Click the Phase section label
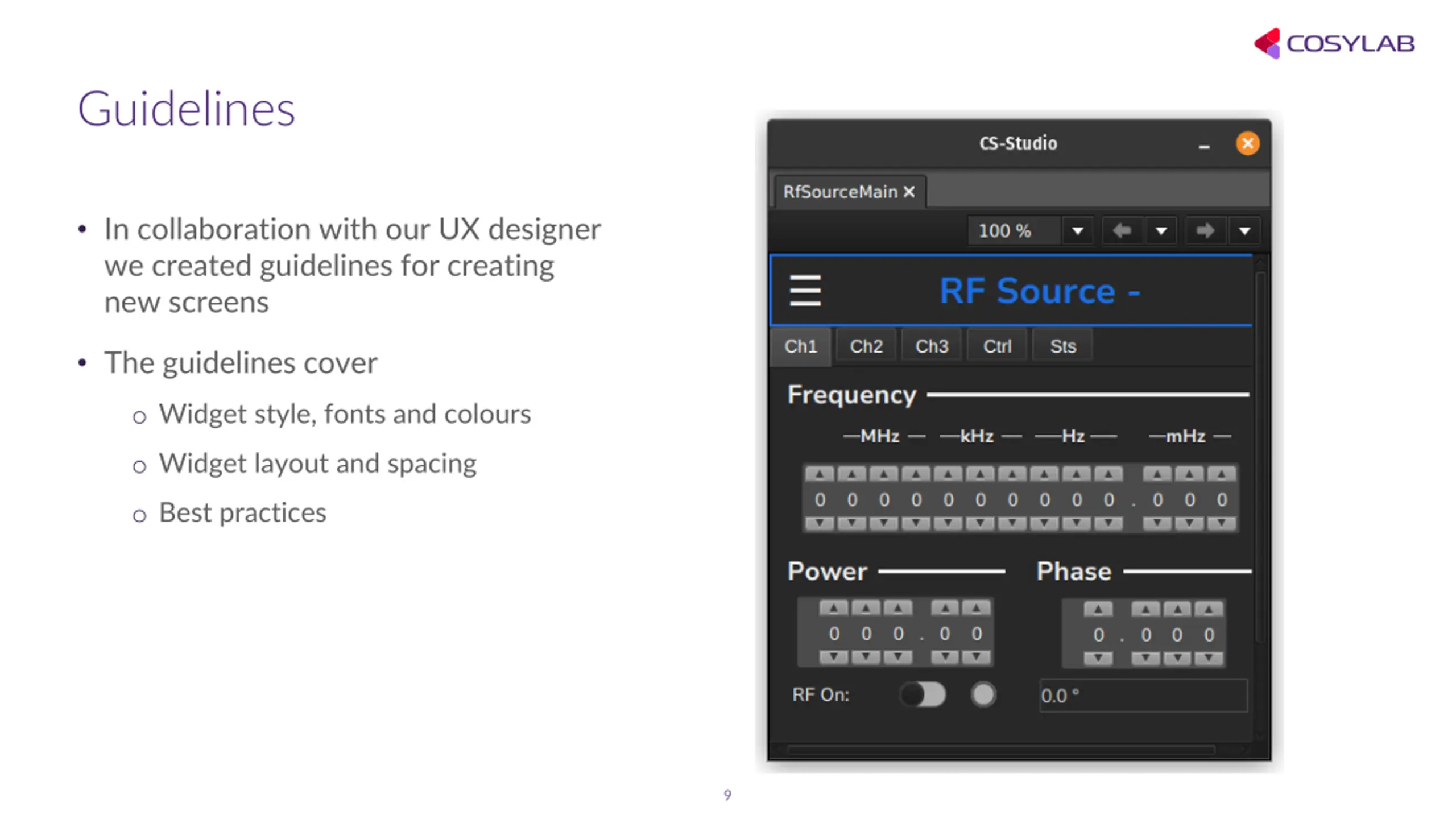The height and width of the screenshot is (819, 1456). point(1073,571)
